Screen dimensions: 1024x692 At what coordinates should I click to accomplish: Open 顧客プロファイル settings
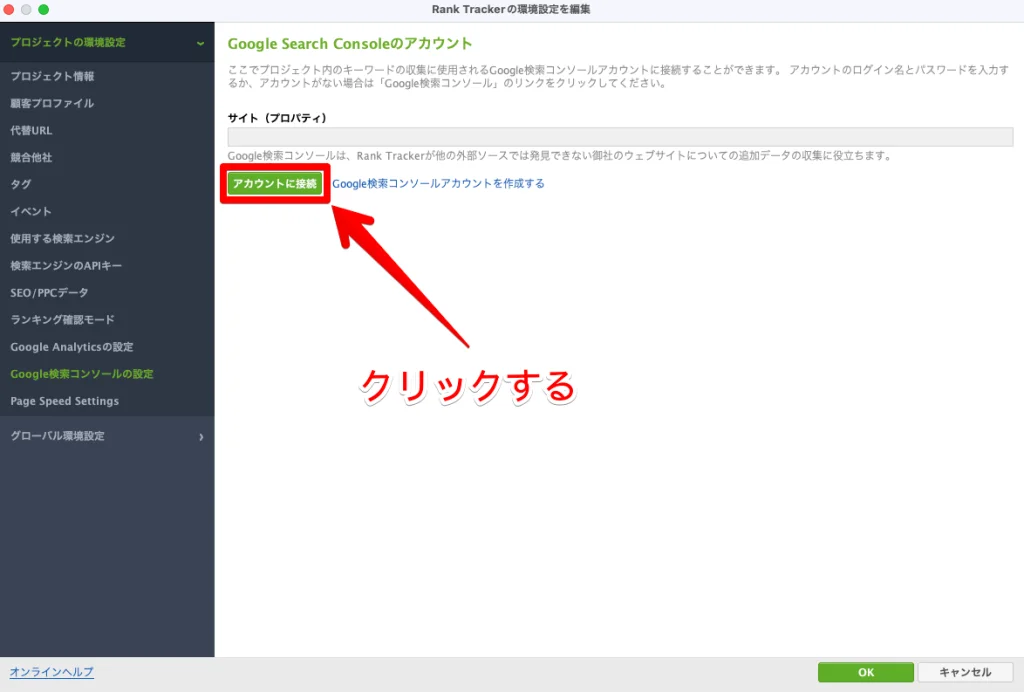(x=52, y=103)
